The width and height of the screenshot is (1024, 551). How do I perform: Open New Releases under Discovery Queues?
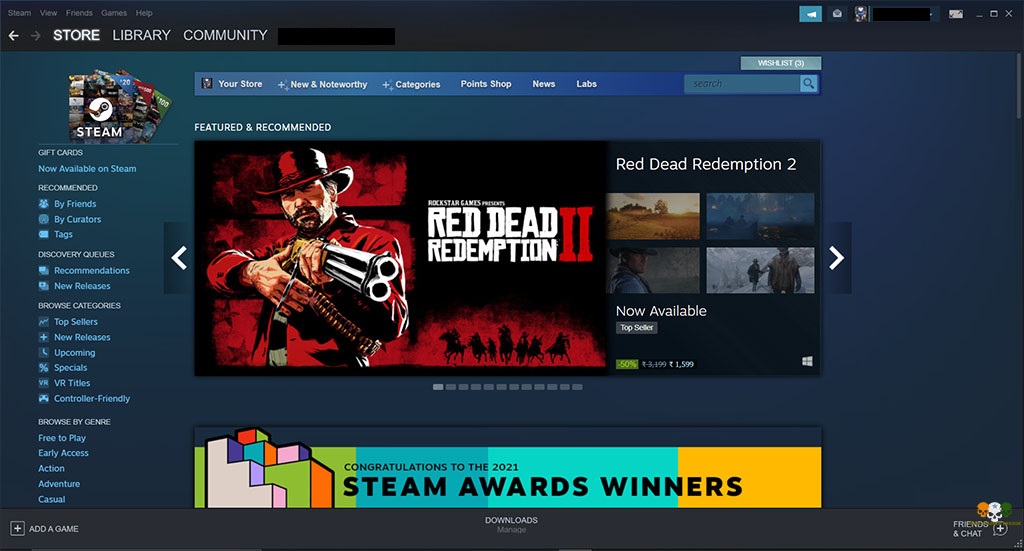pos(82,286)
